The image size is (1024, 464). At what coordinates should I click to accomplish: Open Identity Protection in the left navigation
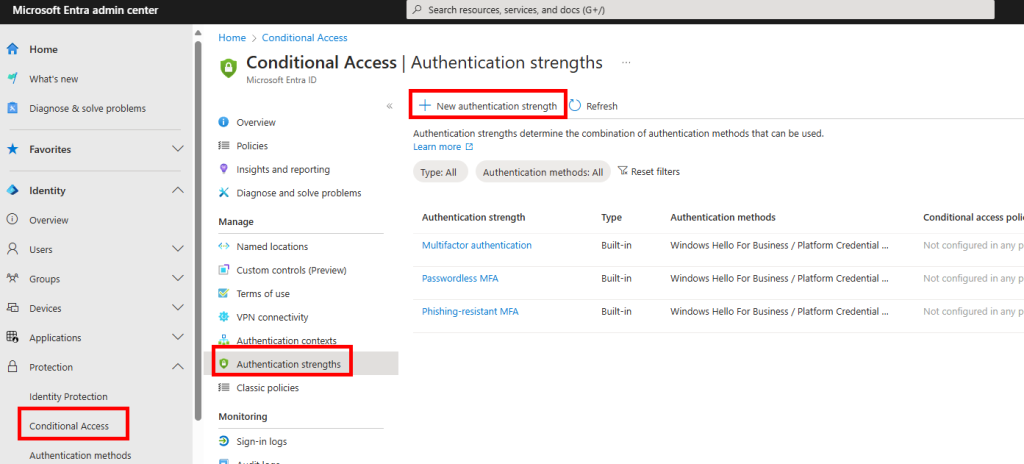tap(69, 397)
